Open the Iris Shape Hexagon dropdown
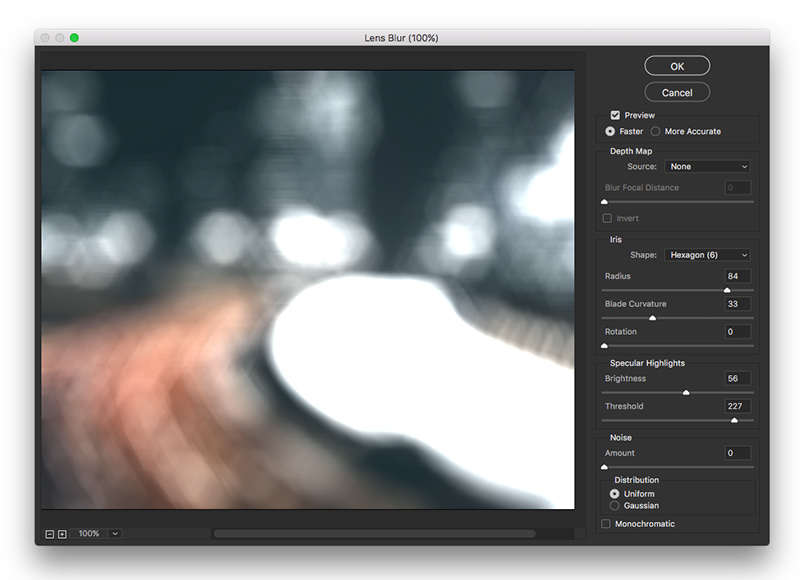This screenshot has height=580, width=800. point(707,255)
